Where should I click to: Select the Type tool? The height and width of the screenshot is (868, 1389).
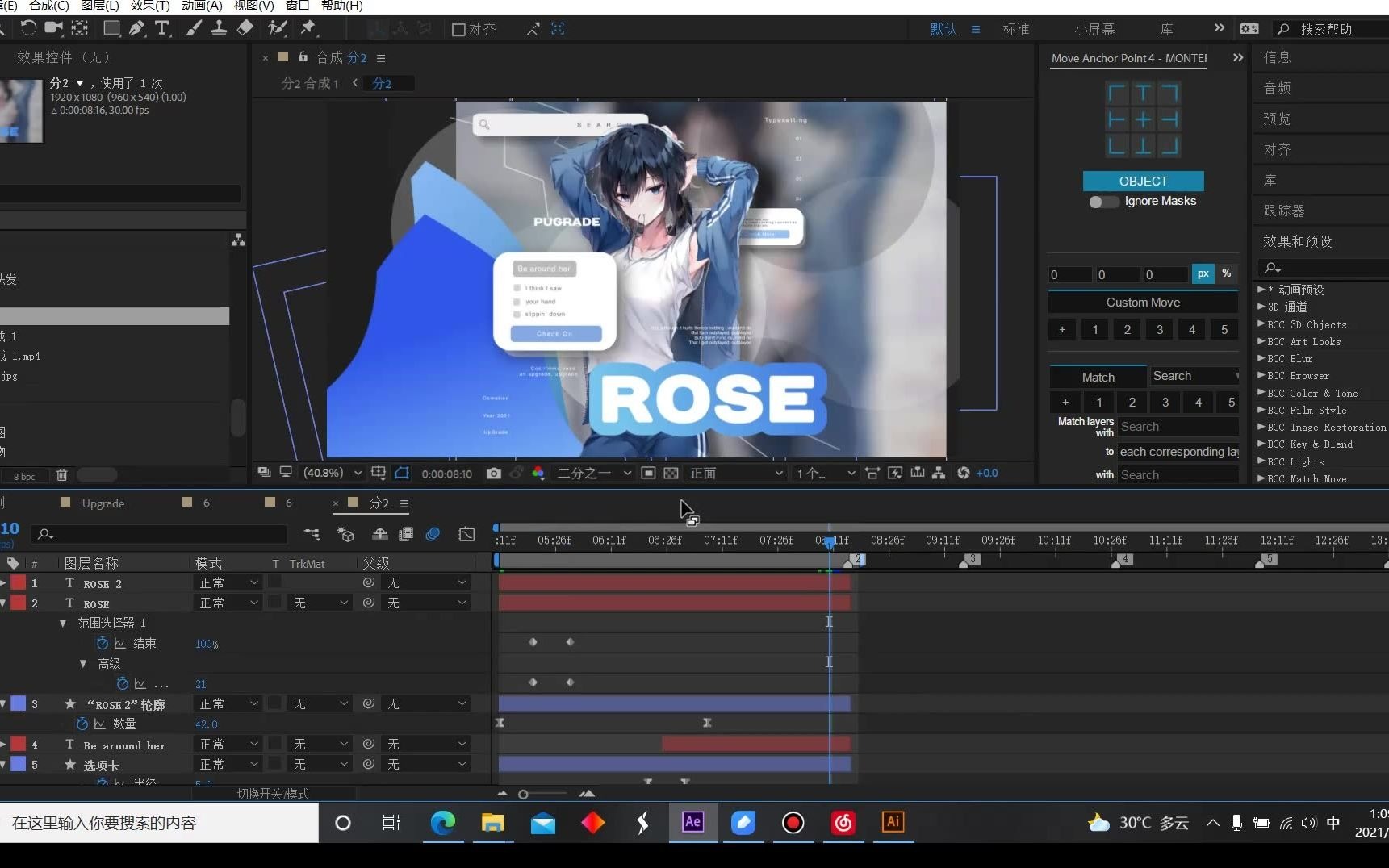point(162,29)
